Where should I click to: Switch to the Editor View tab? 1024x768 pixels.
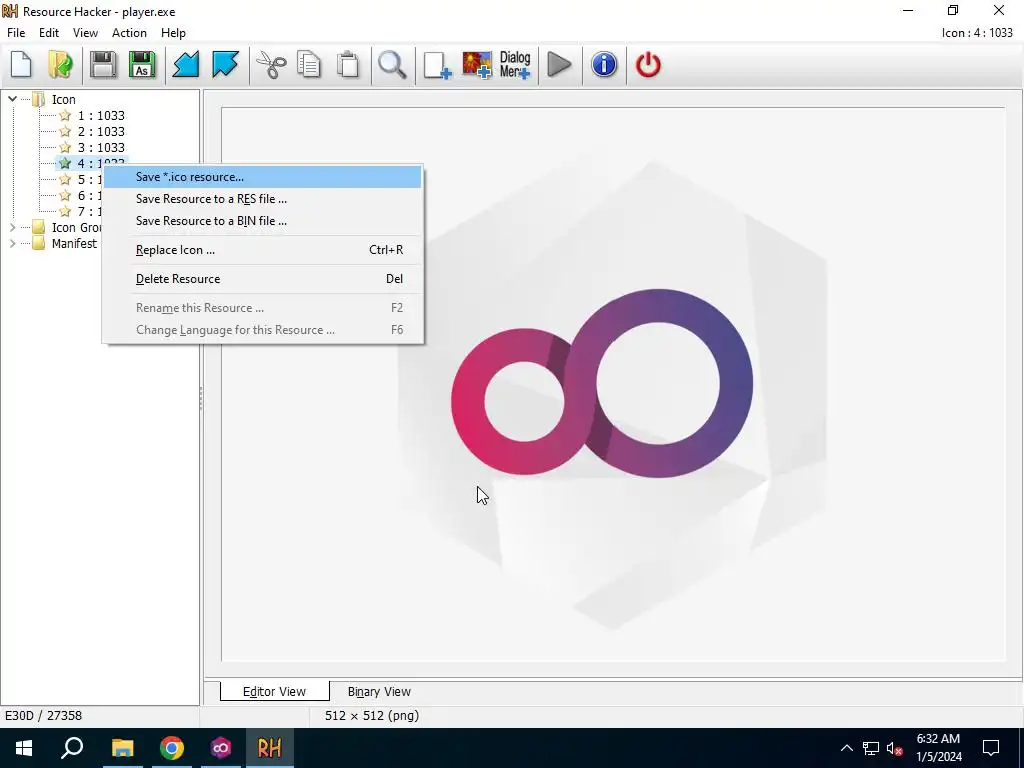(274, 692)
